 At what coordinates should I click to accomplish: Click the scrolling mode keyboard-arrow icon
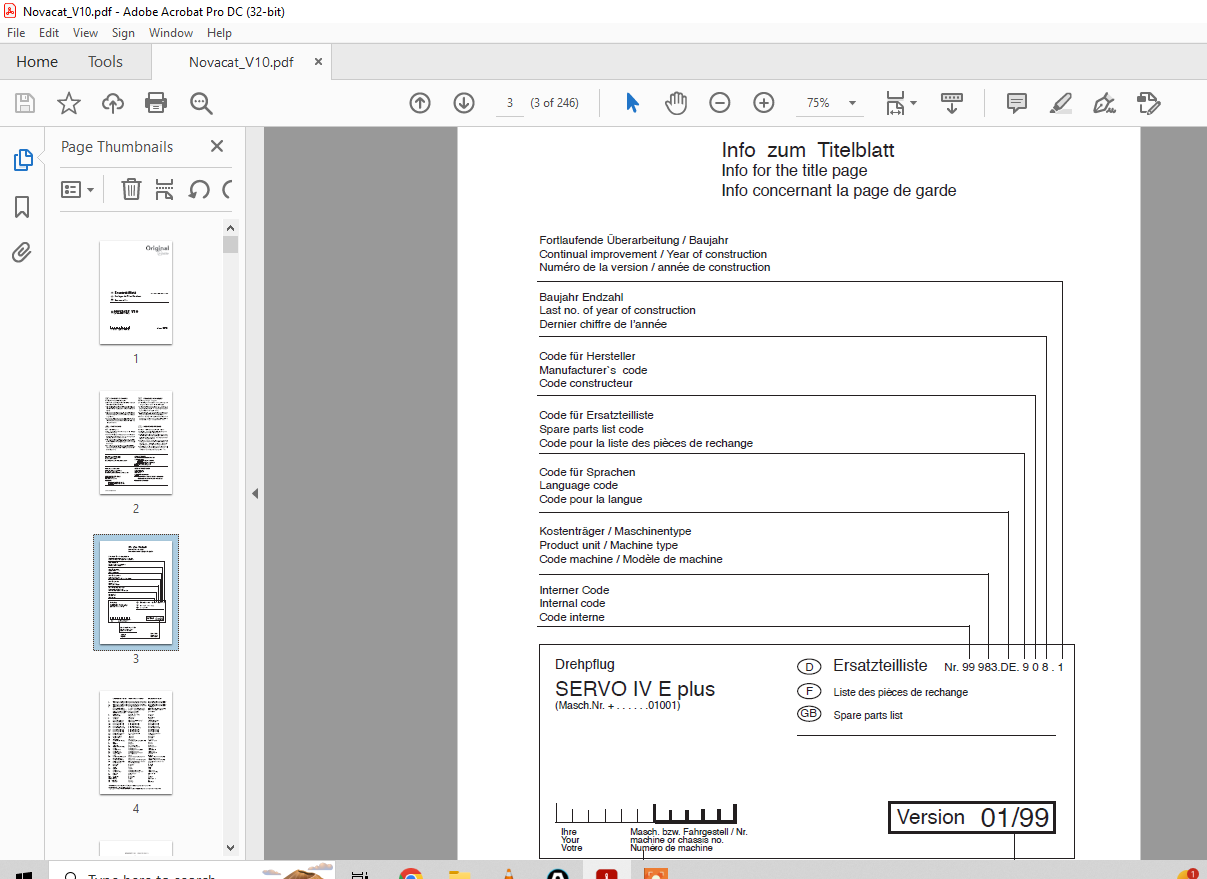(951, 102)
